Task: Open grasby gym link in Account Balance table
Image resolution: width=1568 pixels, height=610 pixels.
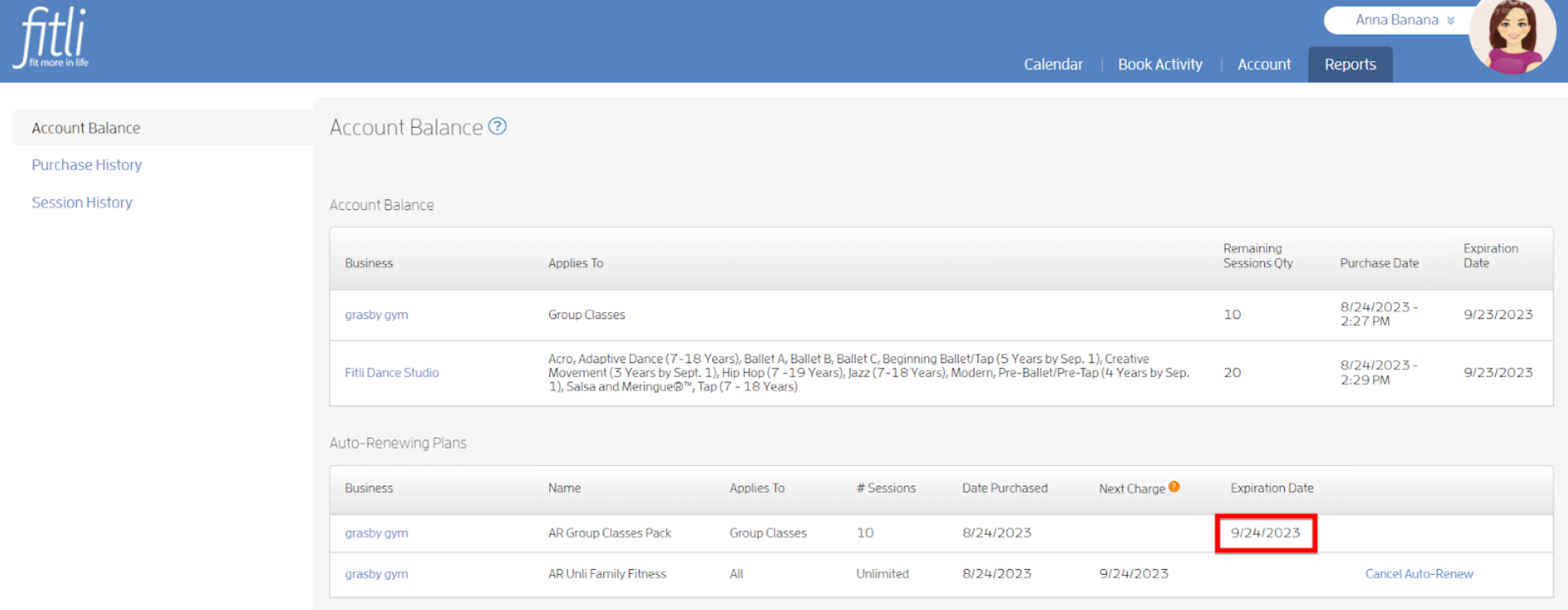Action: [376, 314]
